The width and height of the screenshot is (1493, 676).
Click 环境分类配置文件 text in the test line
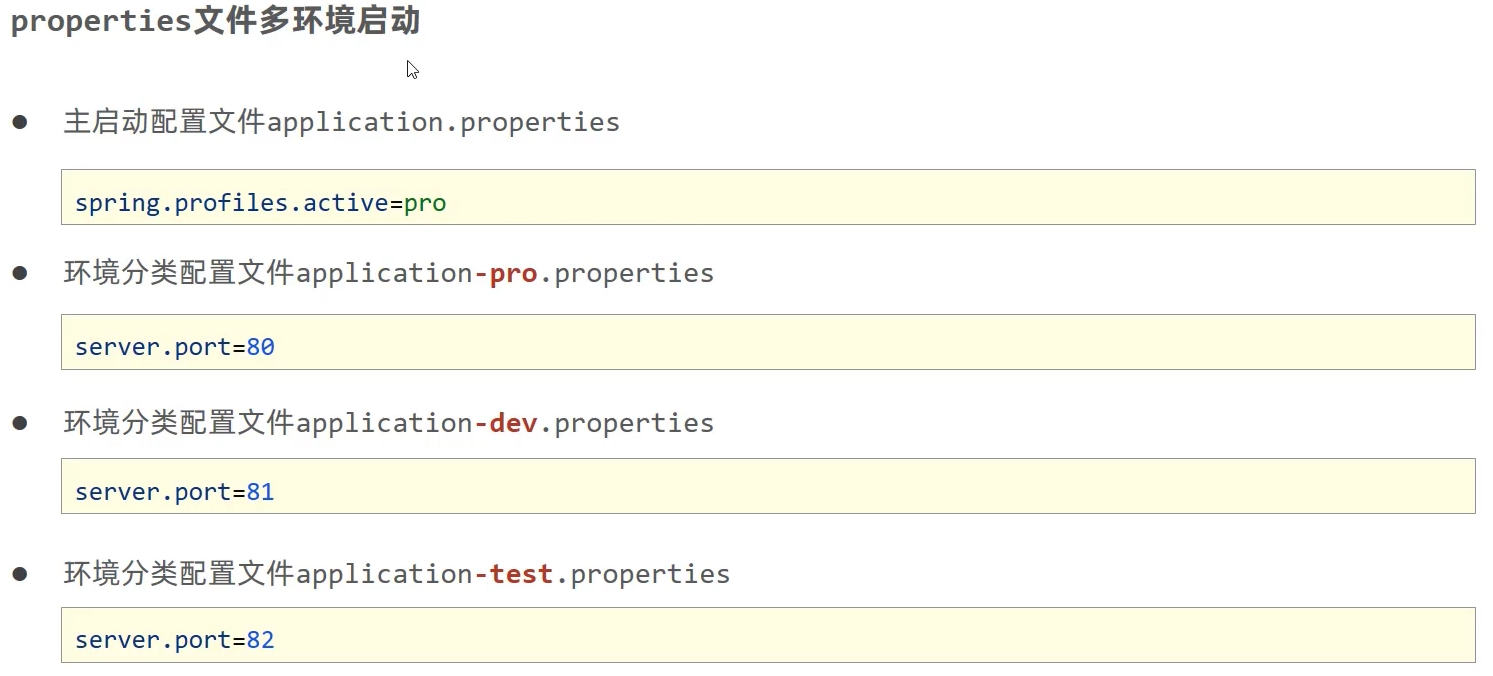[x=179, y=574]
